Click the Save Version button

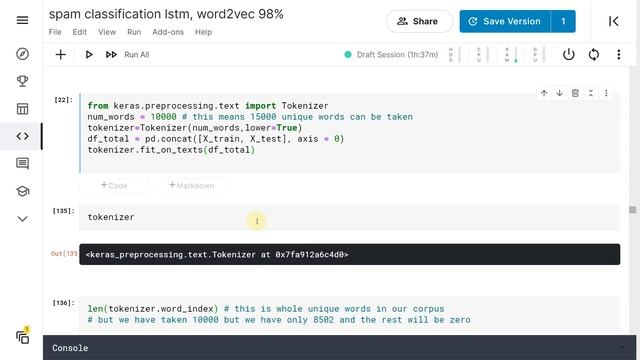(505, 21)
